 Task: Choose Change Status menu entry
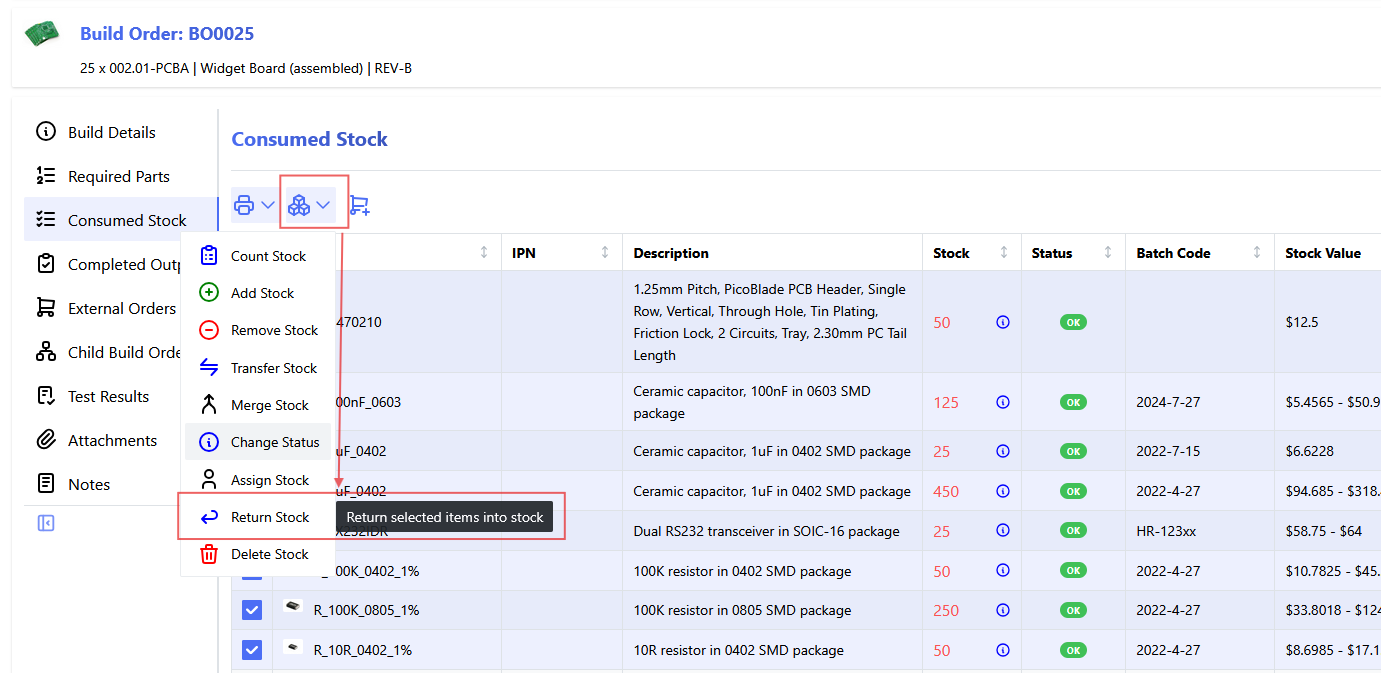(x=275, y=442)
